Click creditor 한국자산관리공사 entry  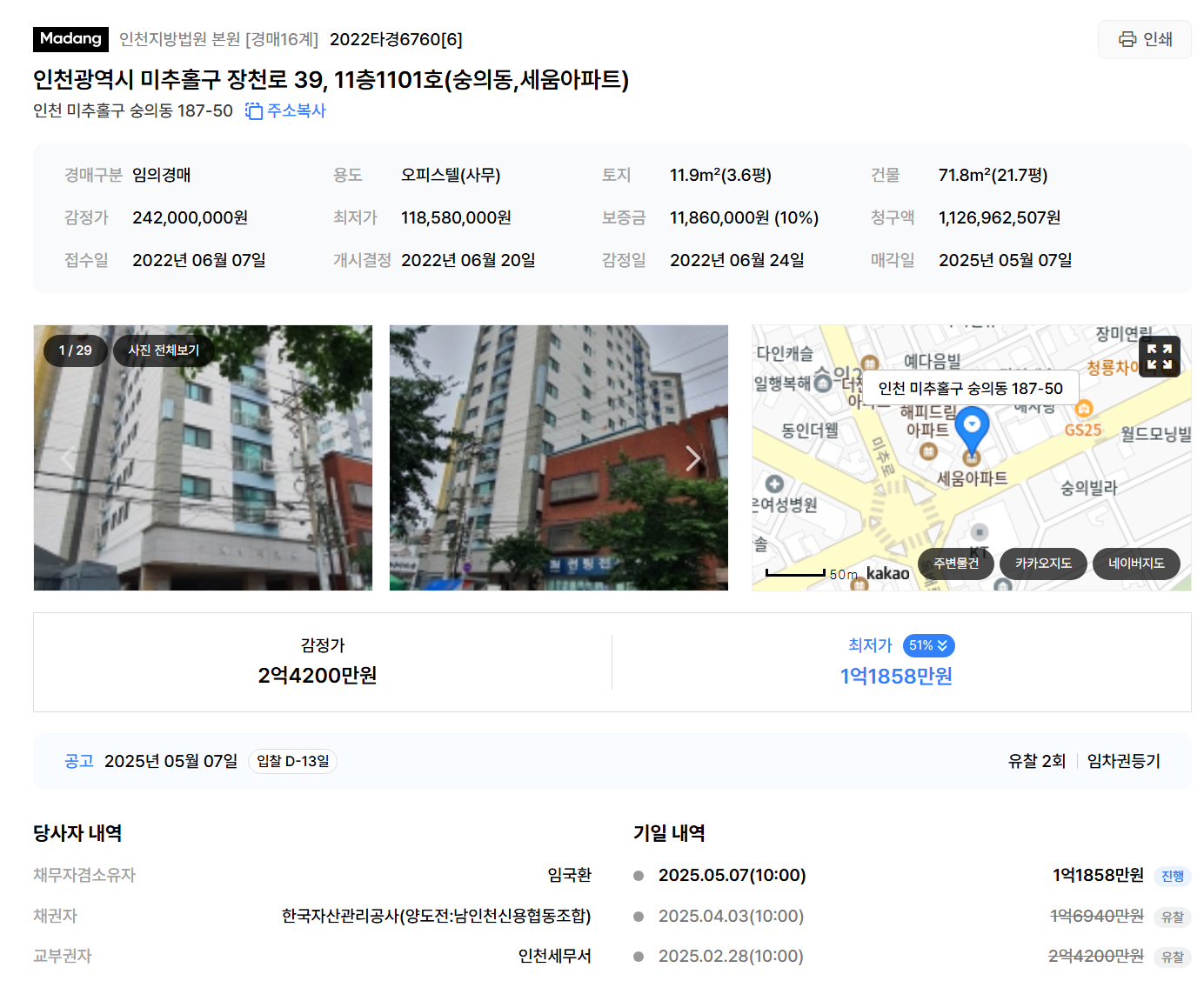(436, 916)
